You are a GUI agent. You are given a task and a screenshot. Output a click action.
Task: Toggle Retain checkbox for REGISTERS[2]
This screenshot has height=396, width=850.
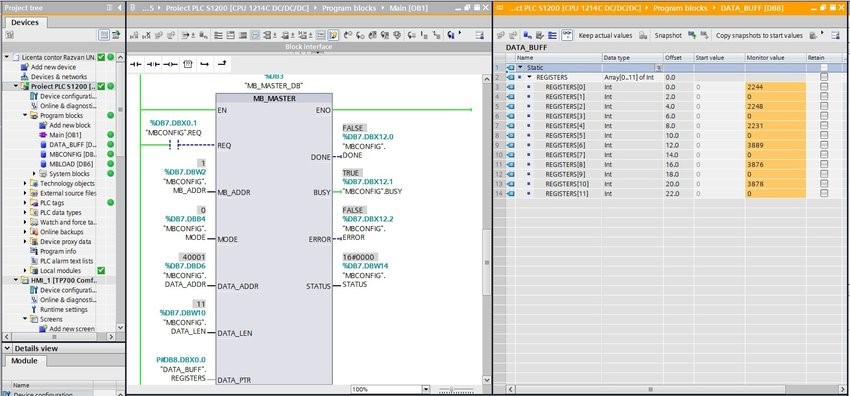click(x=824, y=106)
